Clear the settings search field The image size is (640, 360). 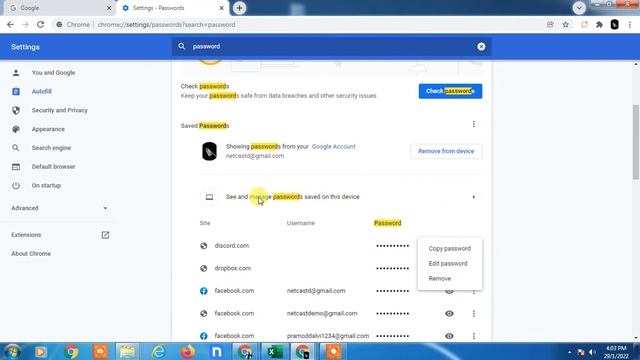(x=481, y=47)
